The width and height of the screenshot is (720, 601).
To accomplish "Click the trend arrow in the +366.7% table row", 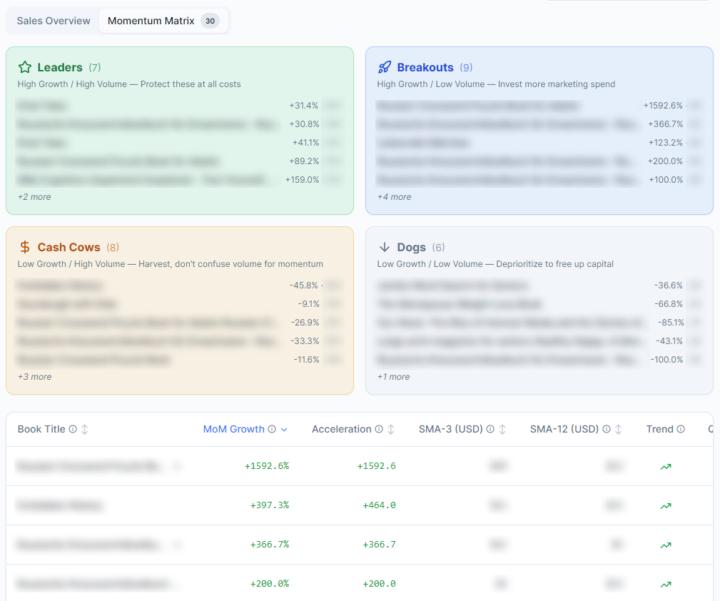I will pyautogui.click(x=666, y=545).
